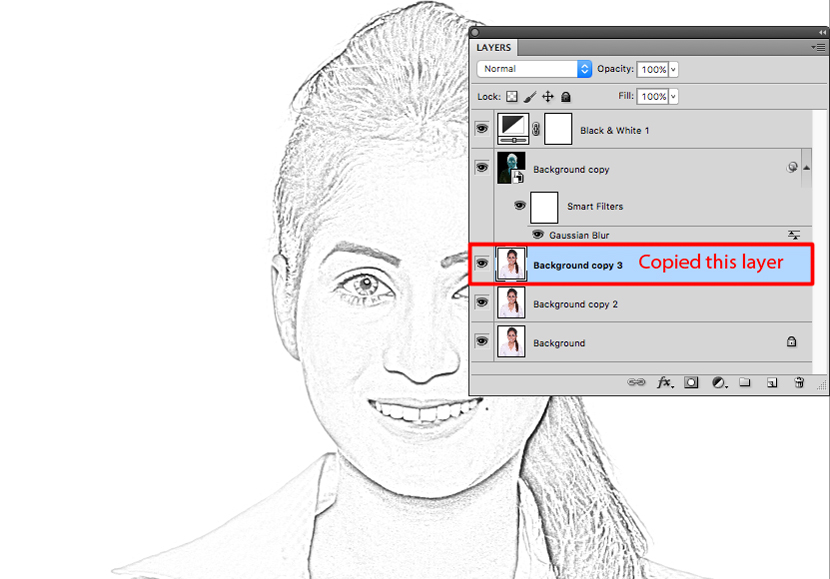Hide the Black & White 1 layer
The width and height of the screenshot is (830, 579).
(482, 129)
